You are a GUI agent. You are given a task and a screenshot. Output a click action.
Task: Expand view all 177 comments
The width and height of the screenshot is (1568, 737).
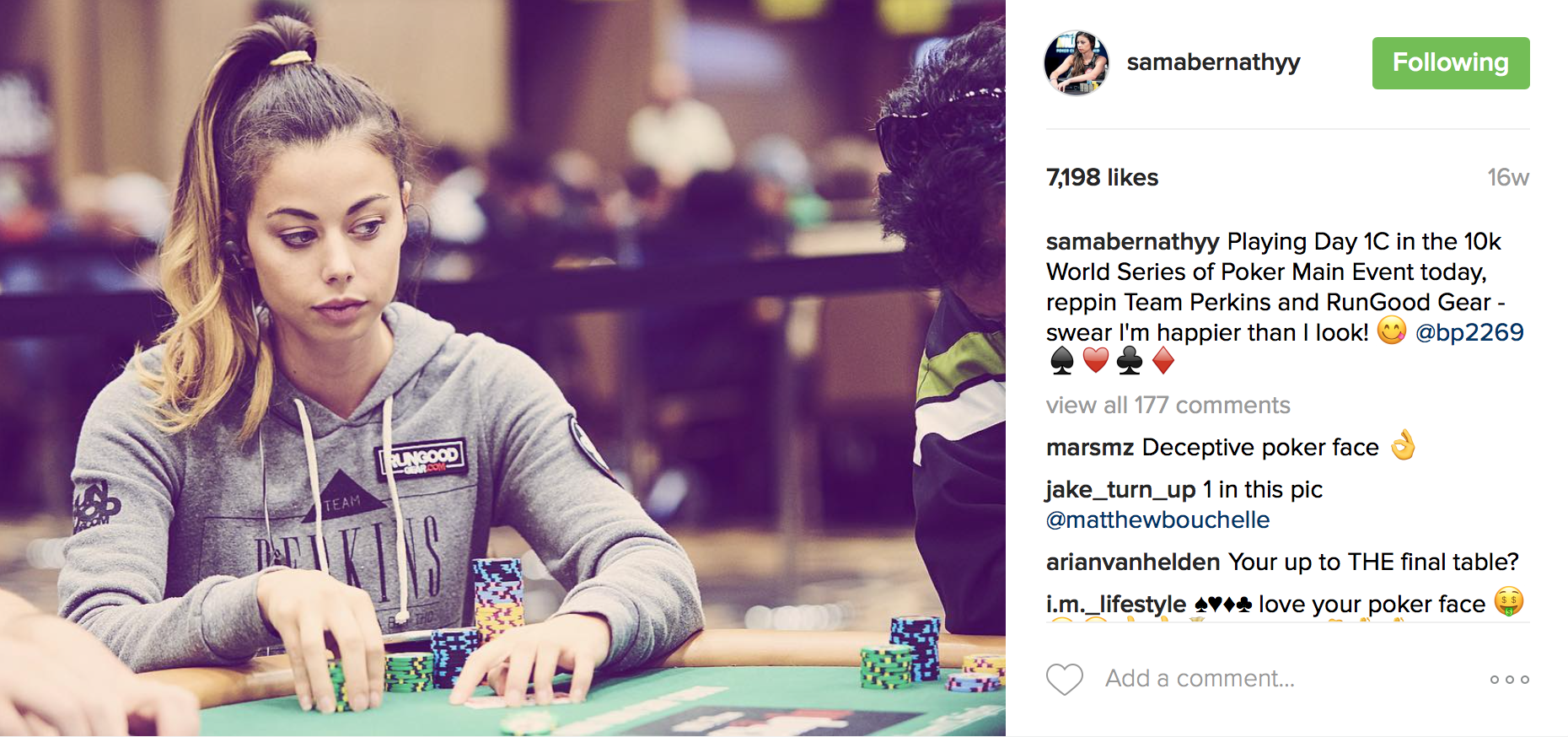point(1168,406)
